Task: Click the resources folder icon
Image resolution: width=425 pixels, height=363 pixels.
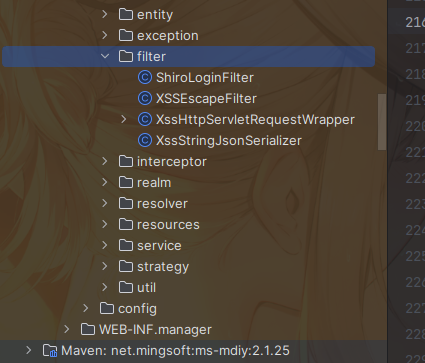Action: pos(126,224)
